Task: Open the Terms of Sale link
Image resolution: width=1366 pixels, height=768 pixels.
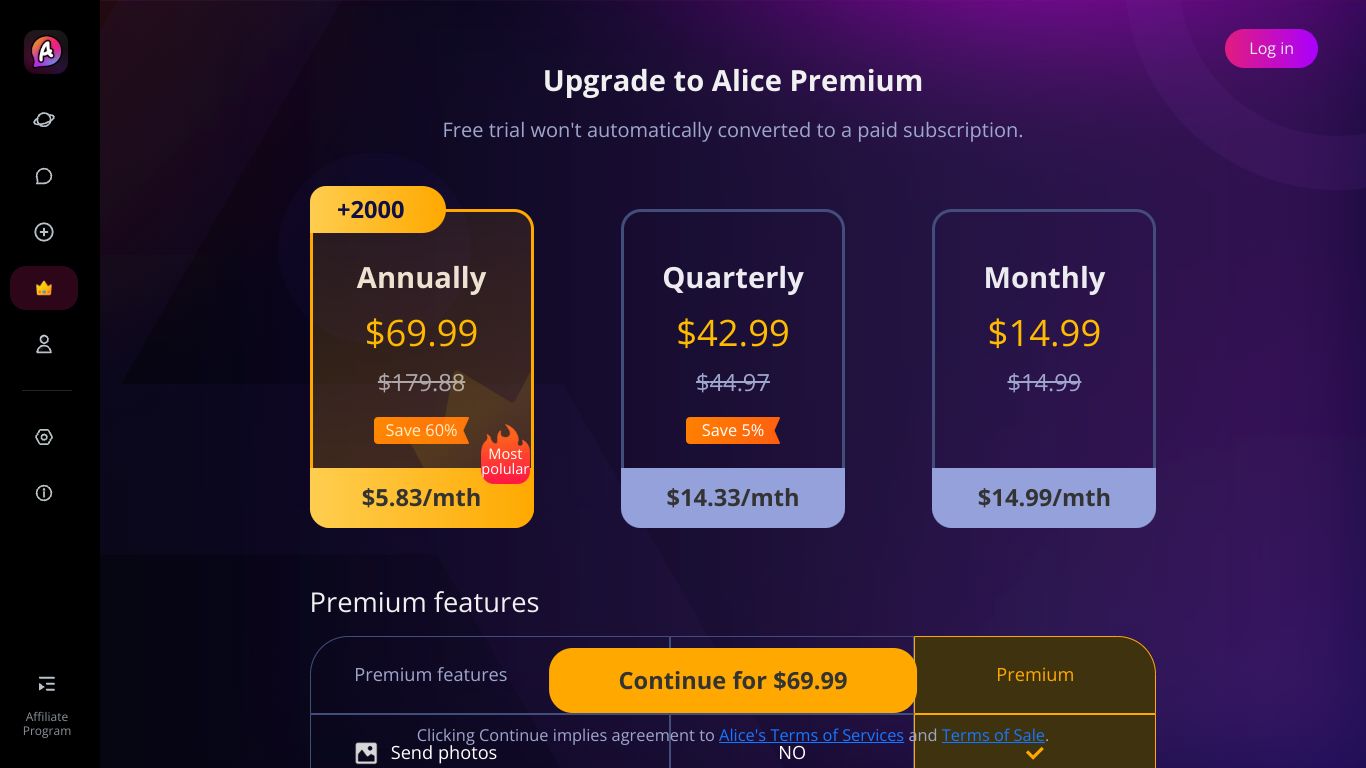Action: [993, 735]
